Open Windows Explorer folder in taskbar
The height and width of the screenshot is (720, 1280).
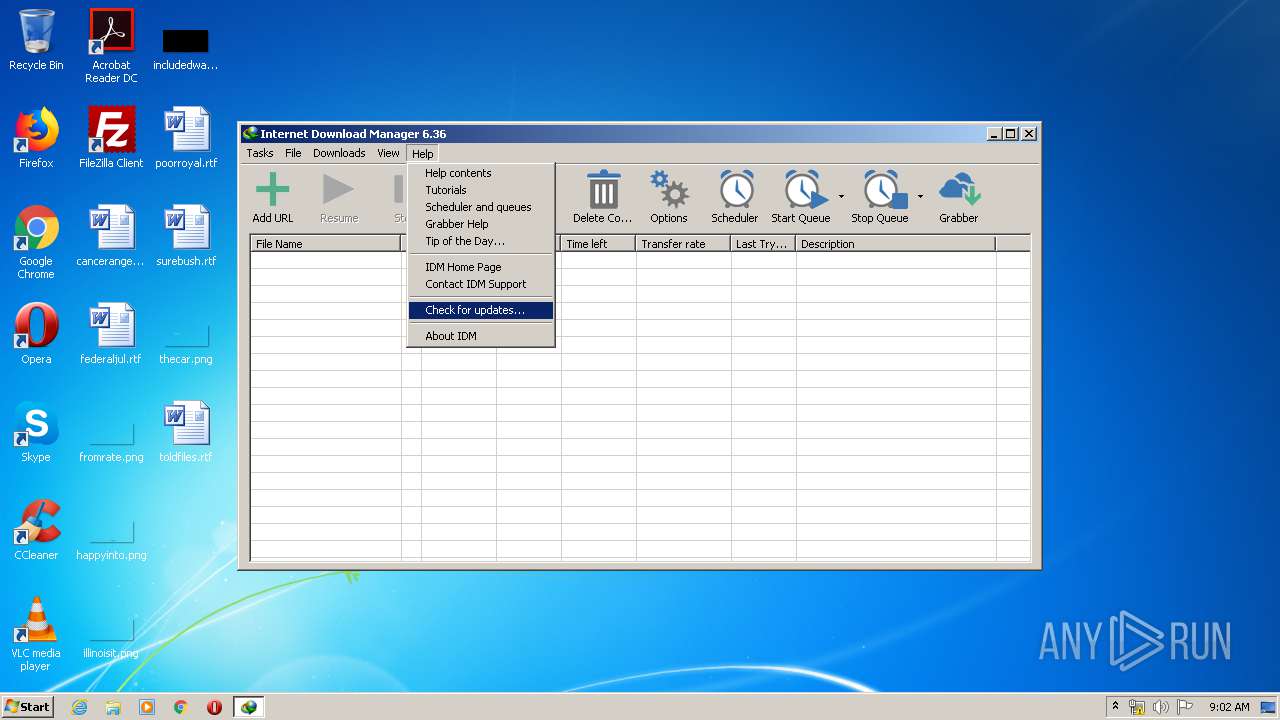[x=113, y=707]
